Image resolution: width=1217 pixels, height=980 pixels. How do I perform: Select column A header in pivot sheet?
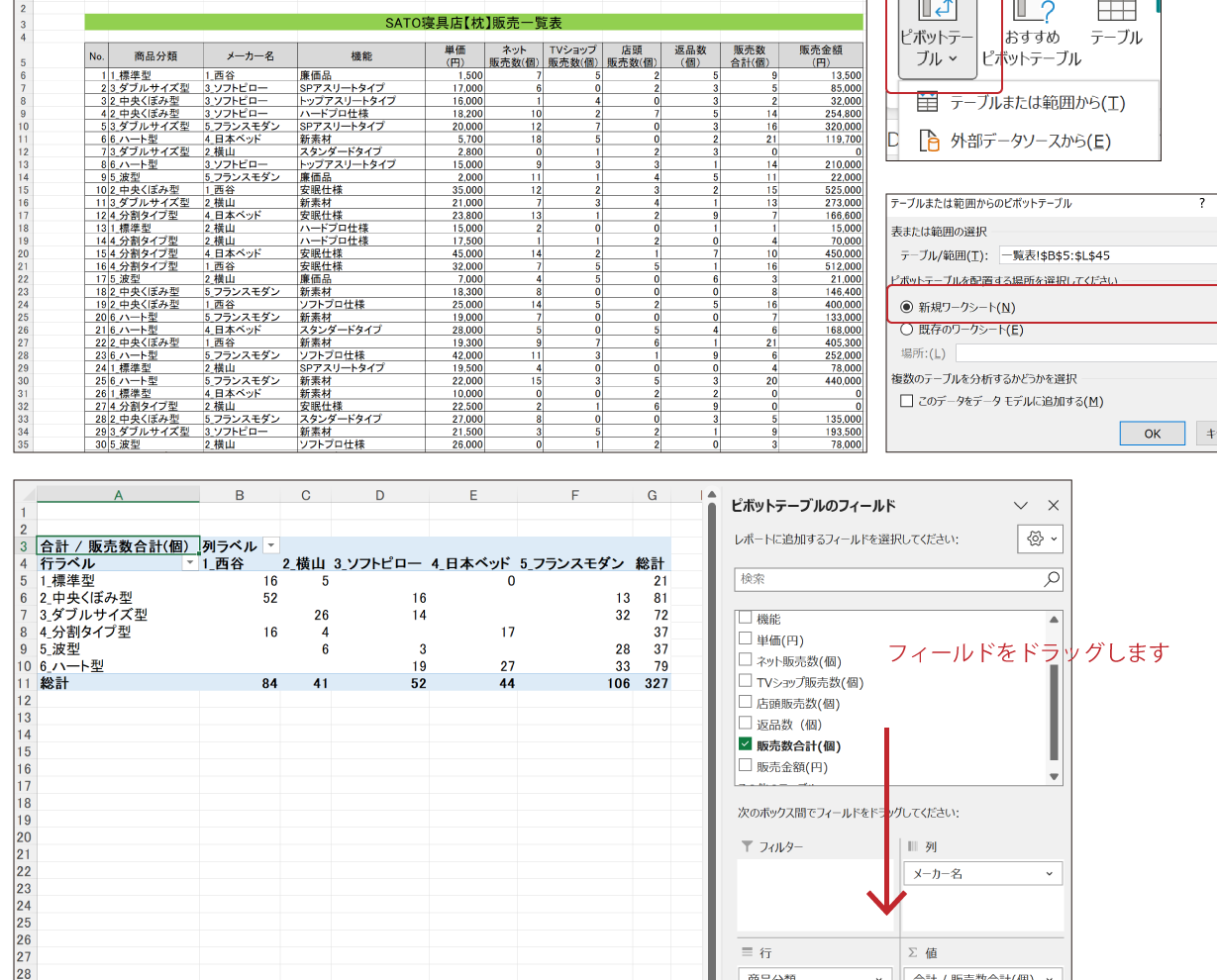(118, 495)
